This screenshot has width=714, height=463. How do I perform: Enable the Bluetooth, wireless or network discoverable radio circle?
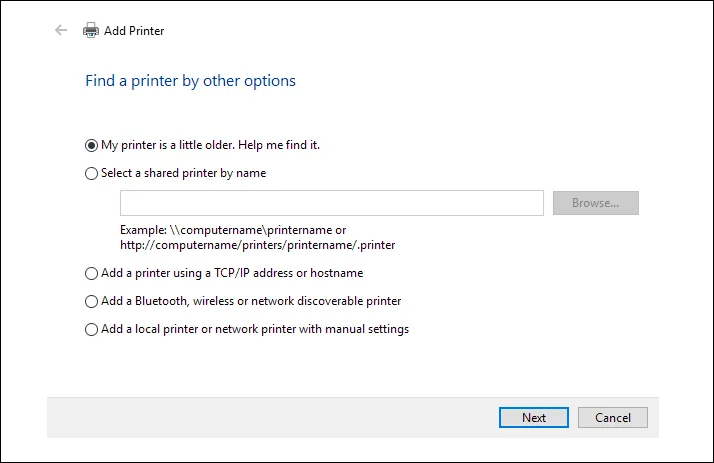click(x=92, y=301)
